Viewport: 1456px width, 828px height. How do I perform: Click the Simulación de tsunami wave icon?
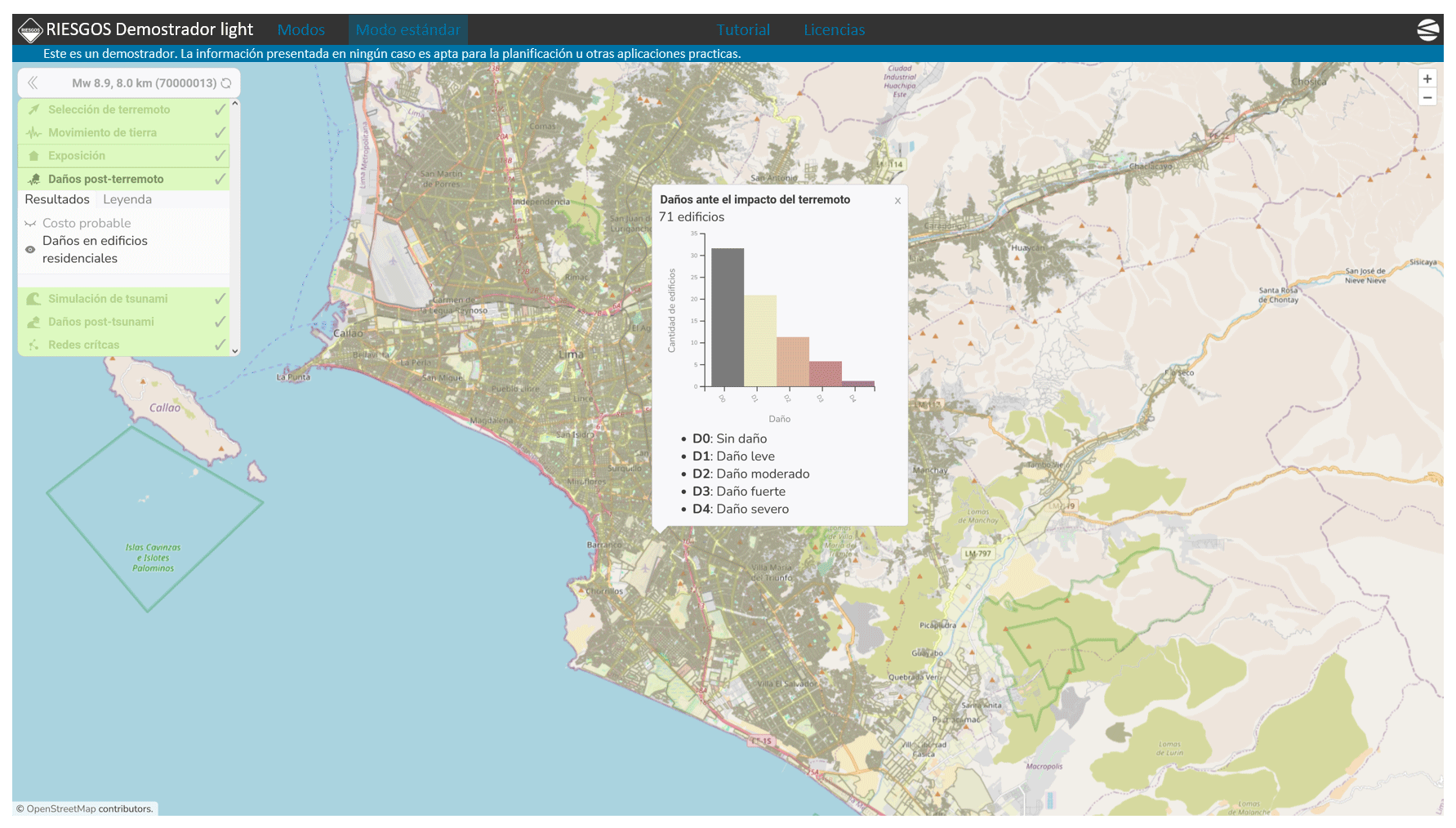pyautogui.click(x=33, y=299)
